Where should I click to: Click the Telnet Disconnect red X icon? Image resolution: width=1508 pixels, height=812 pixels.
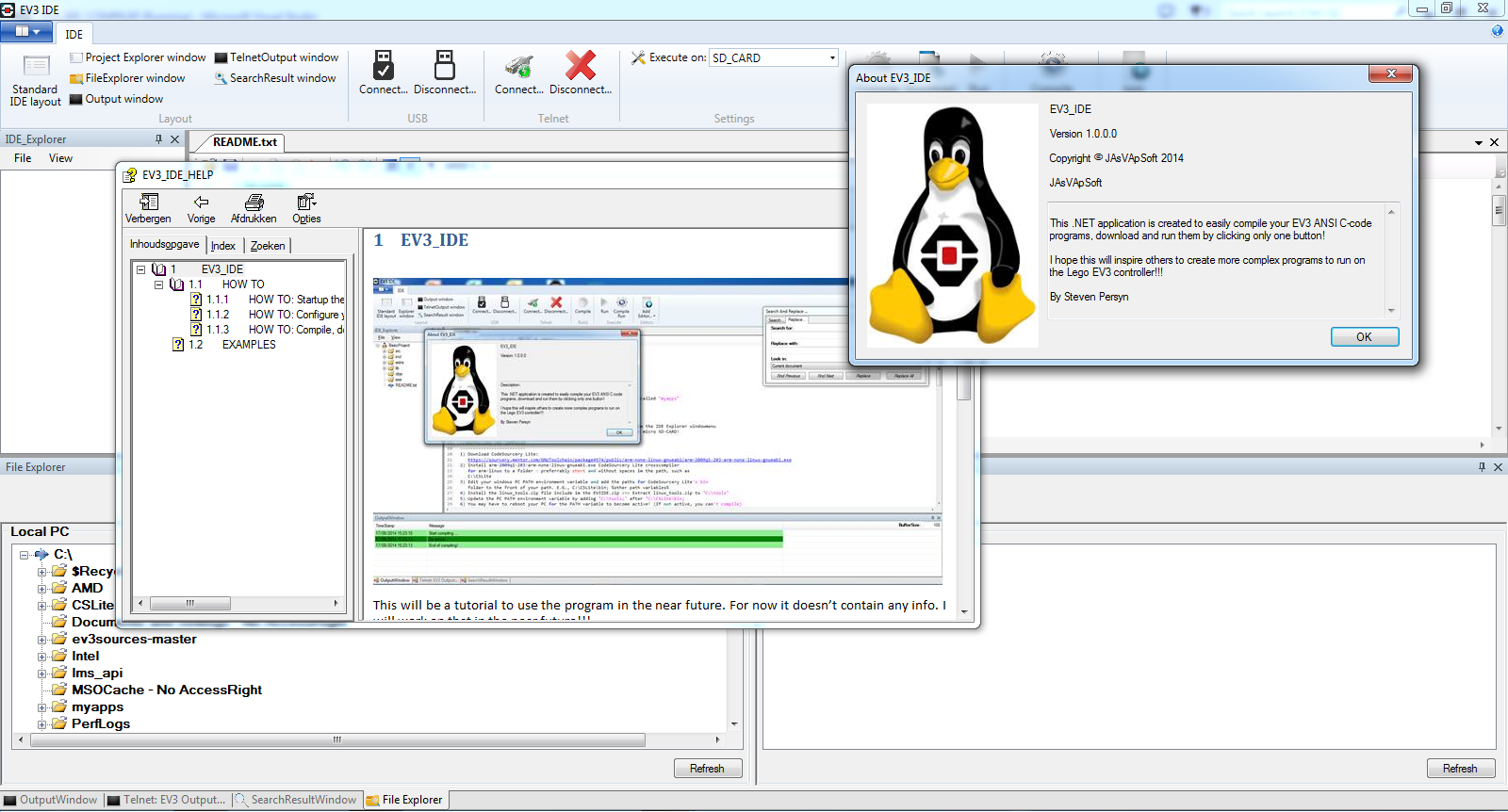click(581, 65)
